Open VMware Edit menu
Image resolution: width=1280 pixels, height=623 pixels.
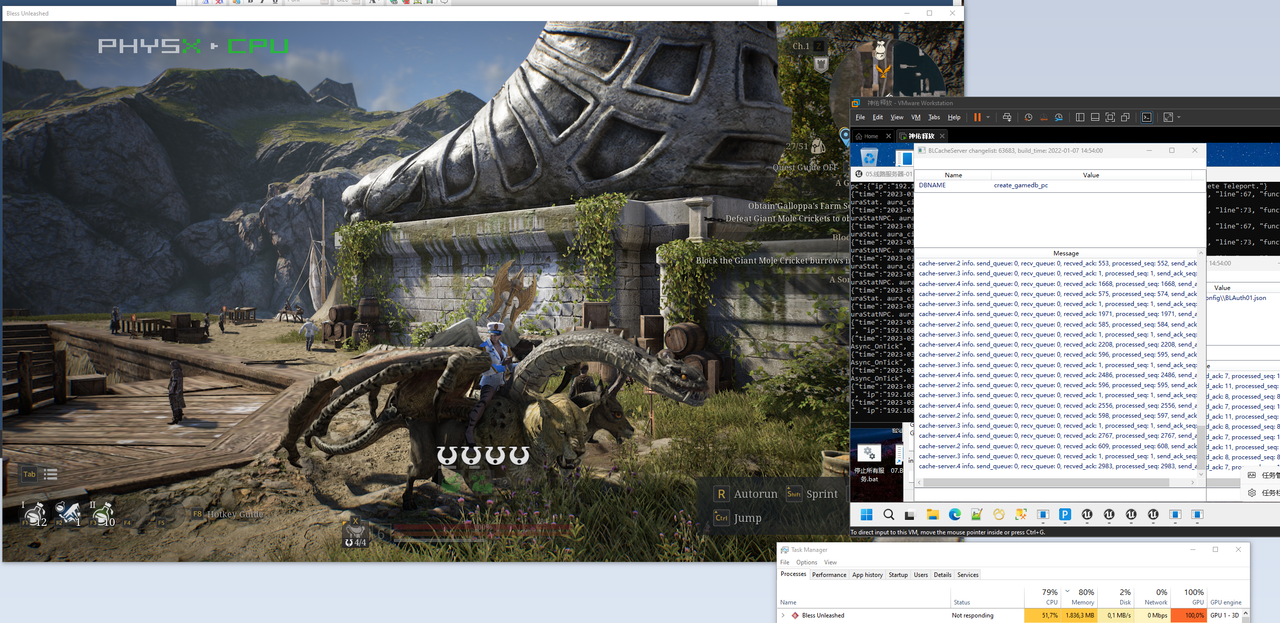click(x=878, y=117)
